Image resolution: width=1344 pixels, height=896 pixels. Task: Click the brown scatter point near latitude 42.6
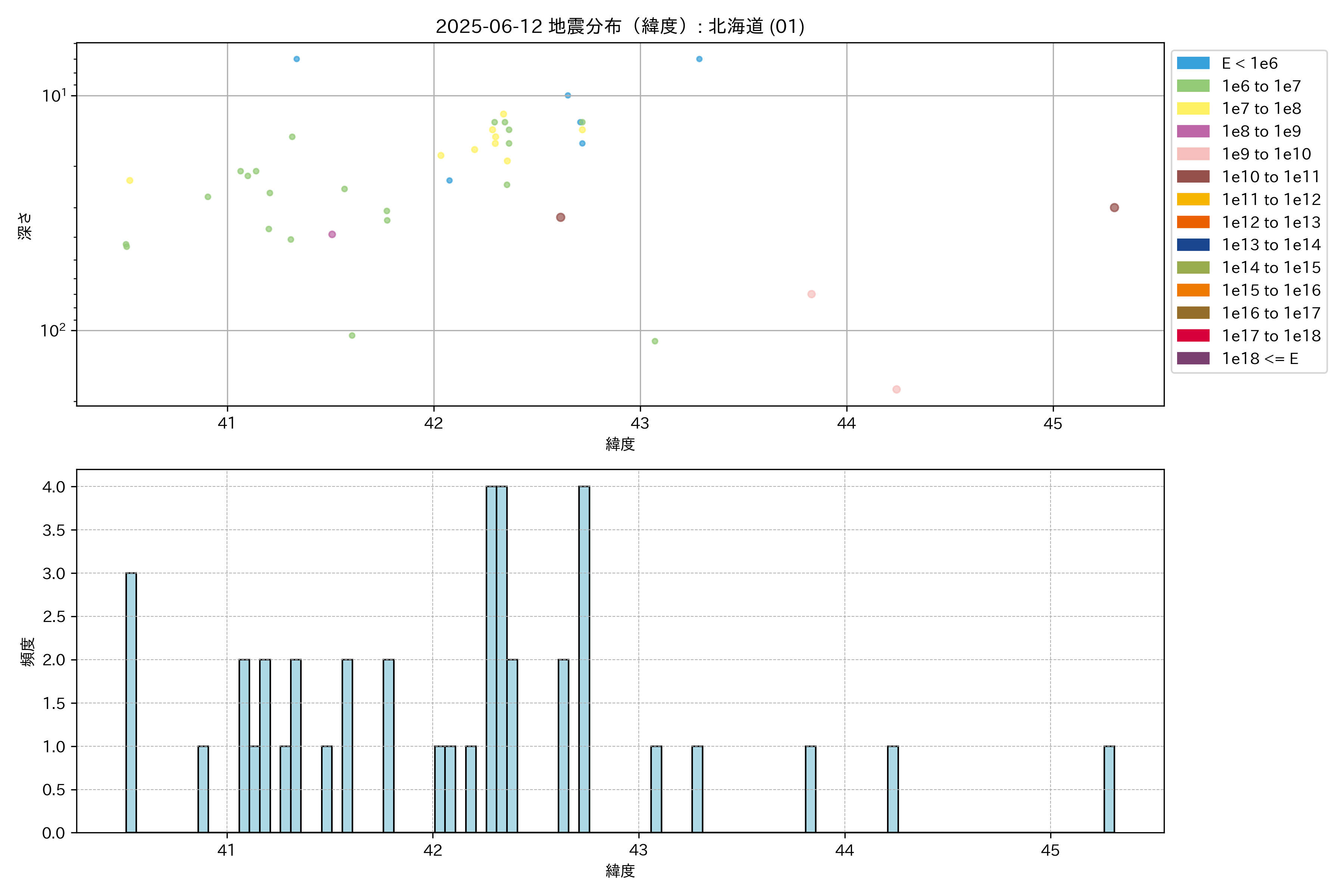pos(560,217)
